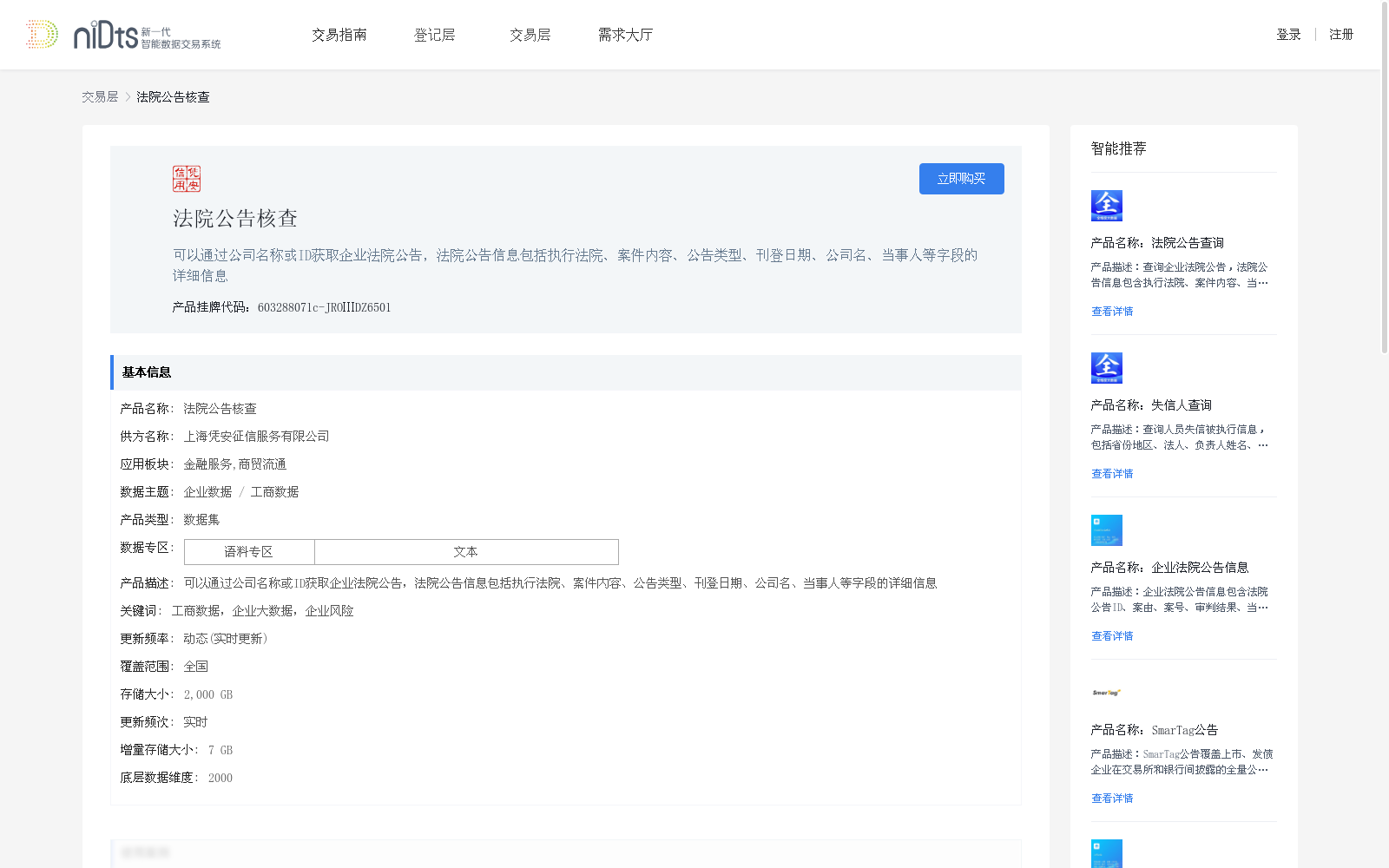This screenshot has height=868, width=1389.
Task: Click supplier name 上海凭安征信服务有限公司
Action: click(256, 437)
